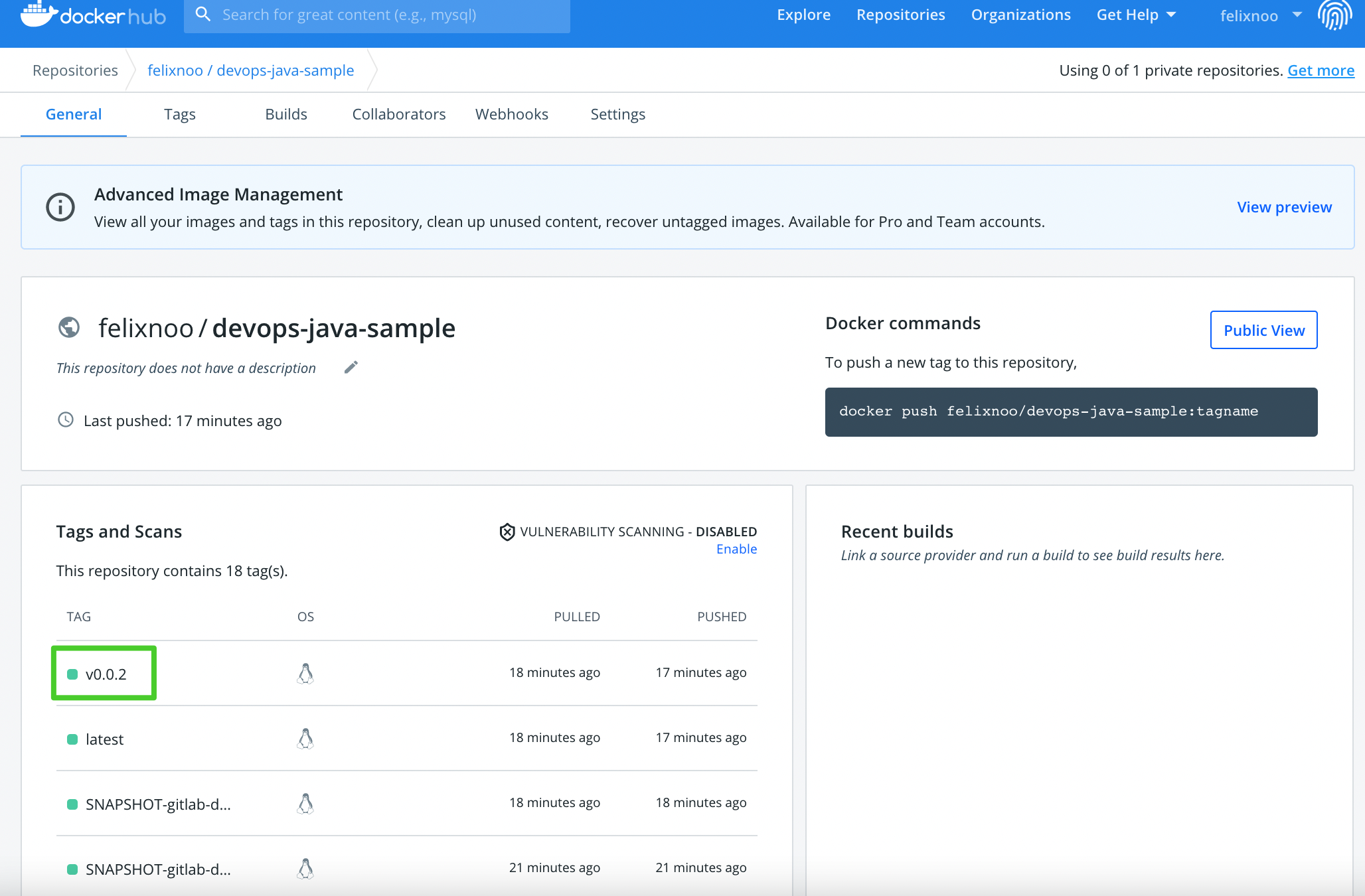Expand the Get Help dropdown

coord(1136,15)
